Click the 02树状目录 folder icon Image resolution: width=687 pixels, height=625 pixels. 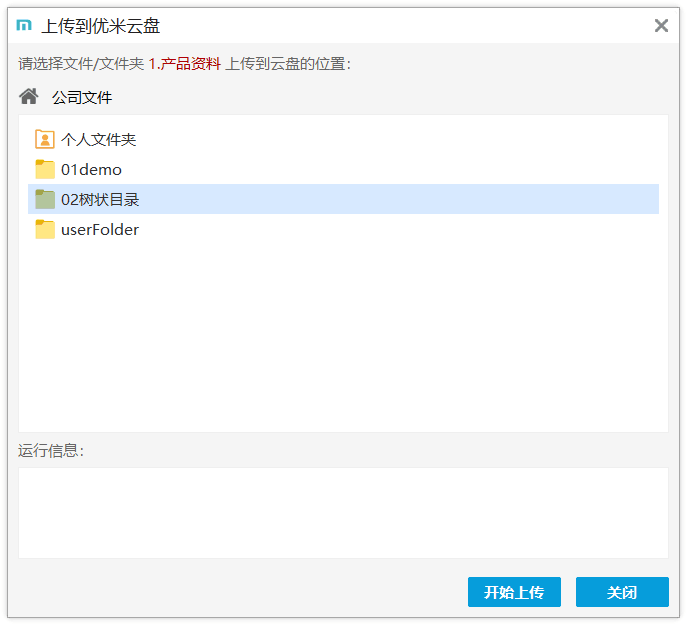(45, 199)
